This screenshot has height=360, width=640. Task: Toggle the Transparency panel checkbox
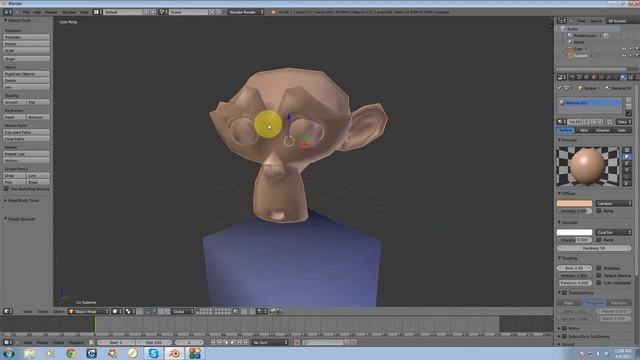click(x=565, y=293)
